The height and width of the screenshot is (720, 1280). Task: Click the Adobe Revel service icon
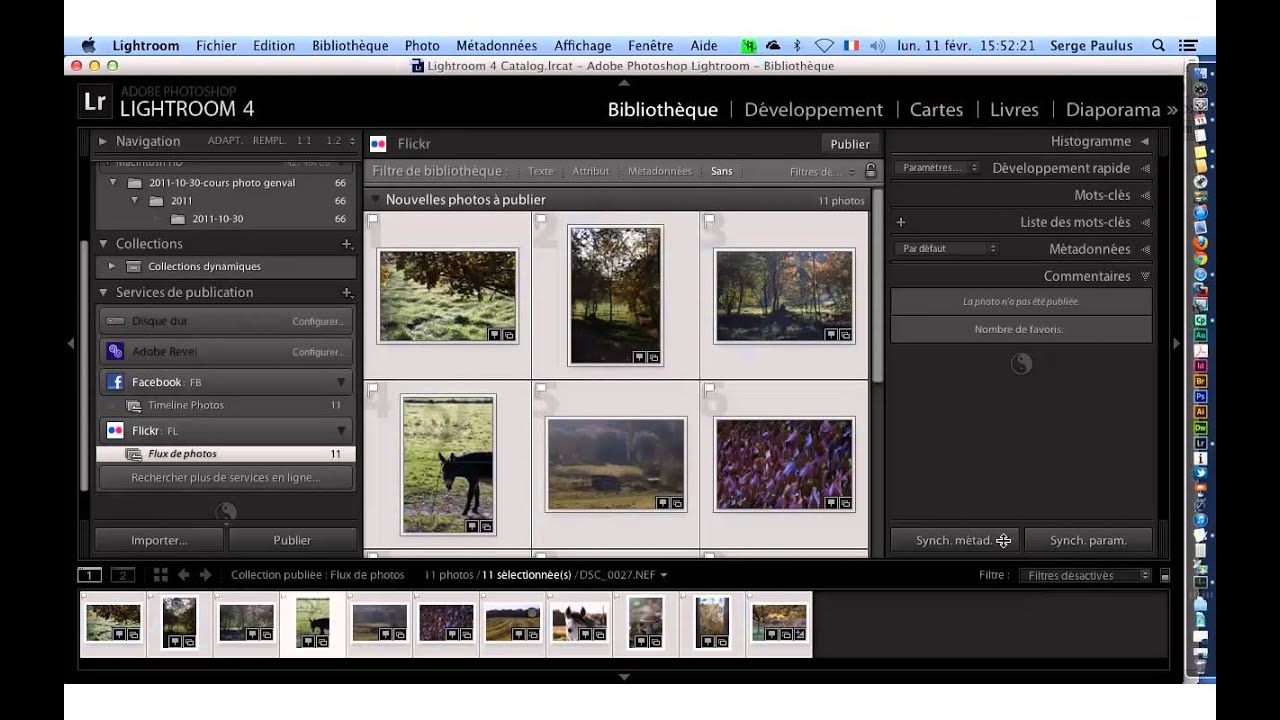tap(115, 351)
